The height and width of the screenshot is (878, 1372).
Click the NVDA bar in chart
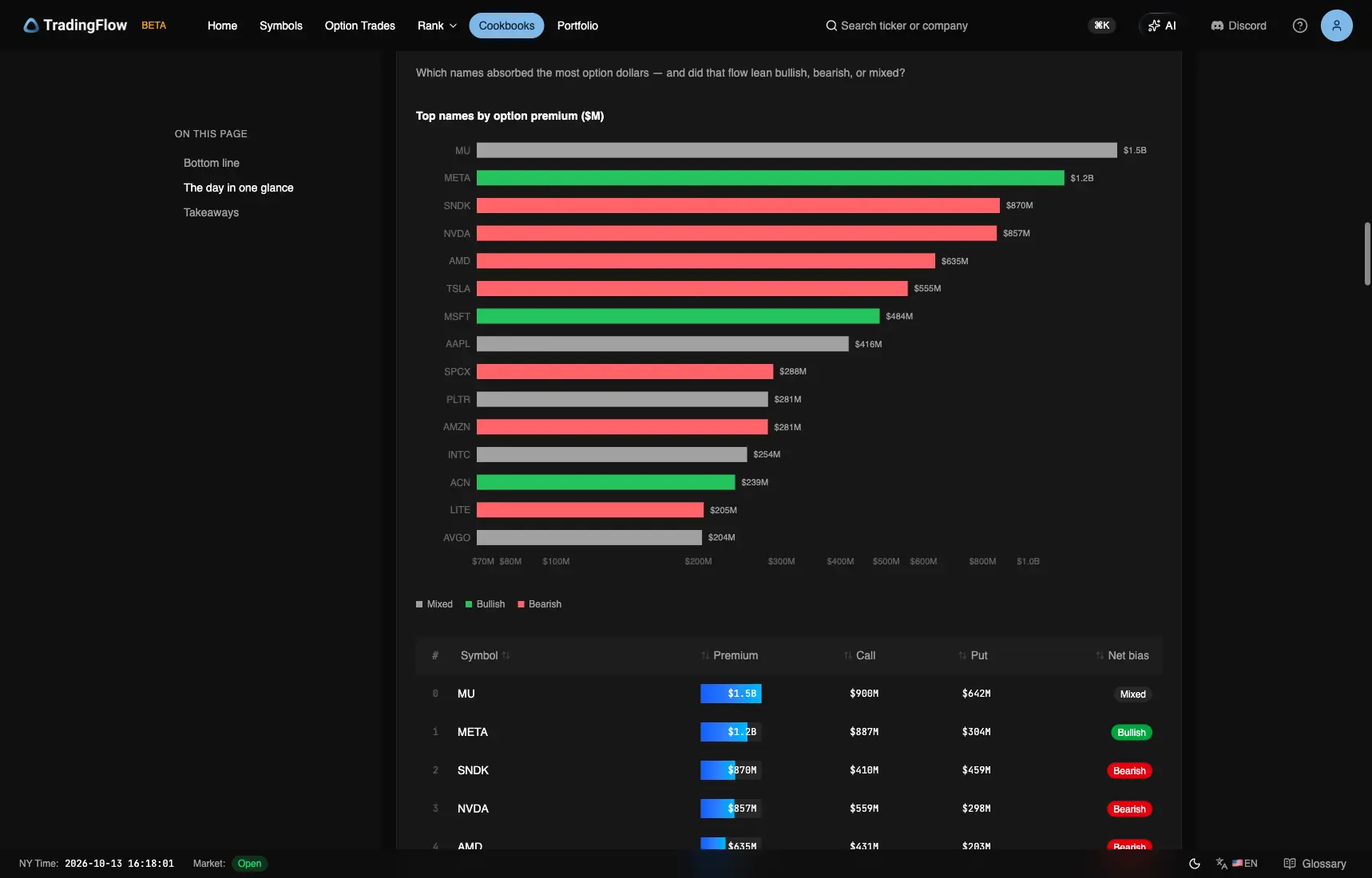pyautogui.click(x=736, y=233)
